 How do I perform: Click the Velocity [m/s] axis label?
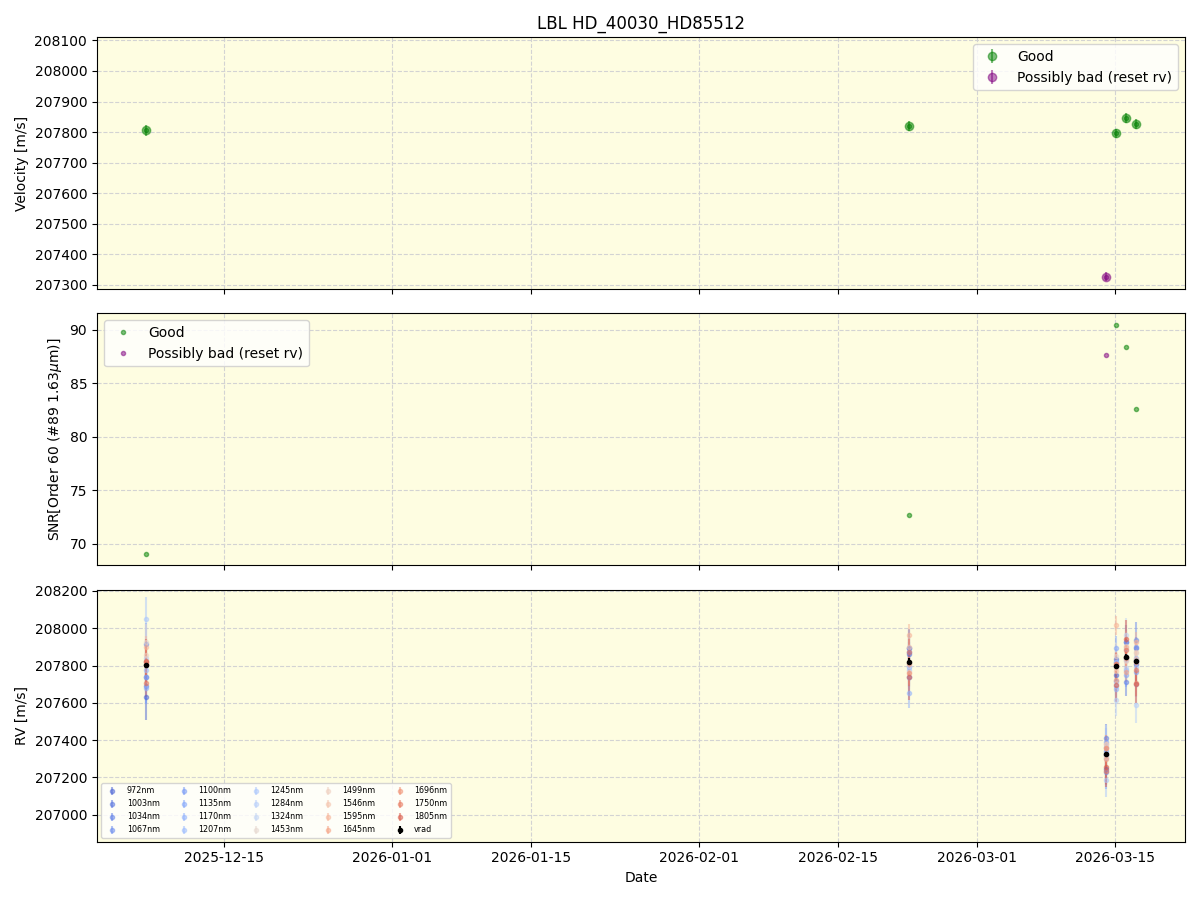[x=20, y=161]
